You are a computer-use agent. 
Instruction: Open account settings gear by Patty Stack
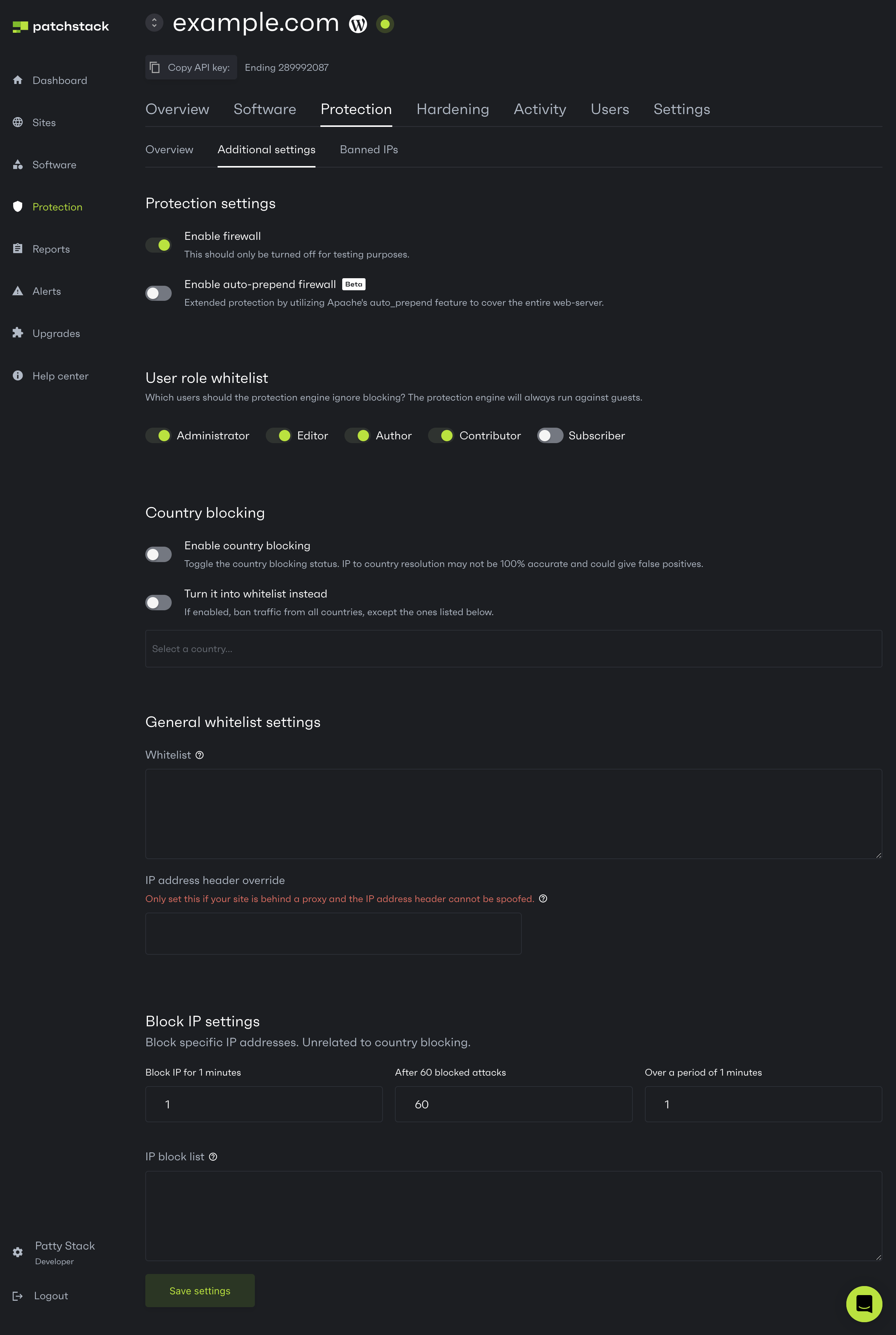point(18,1252)
